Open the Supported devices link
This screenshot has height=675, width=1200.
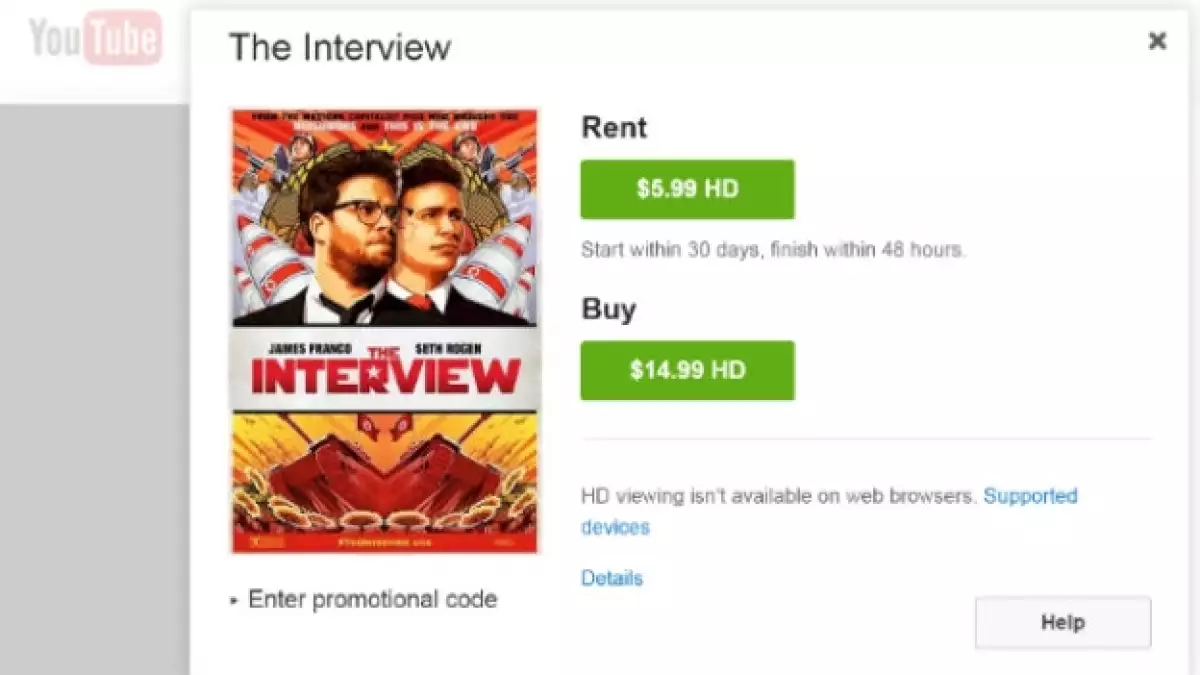tap(1030, 496)
